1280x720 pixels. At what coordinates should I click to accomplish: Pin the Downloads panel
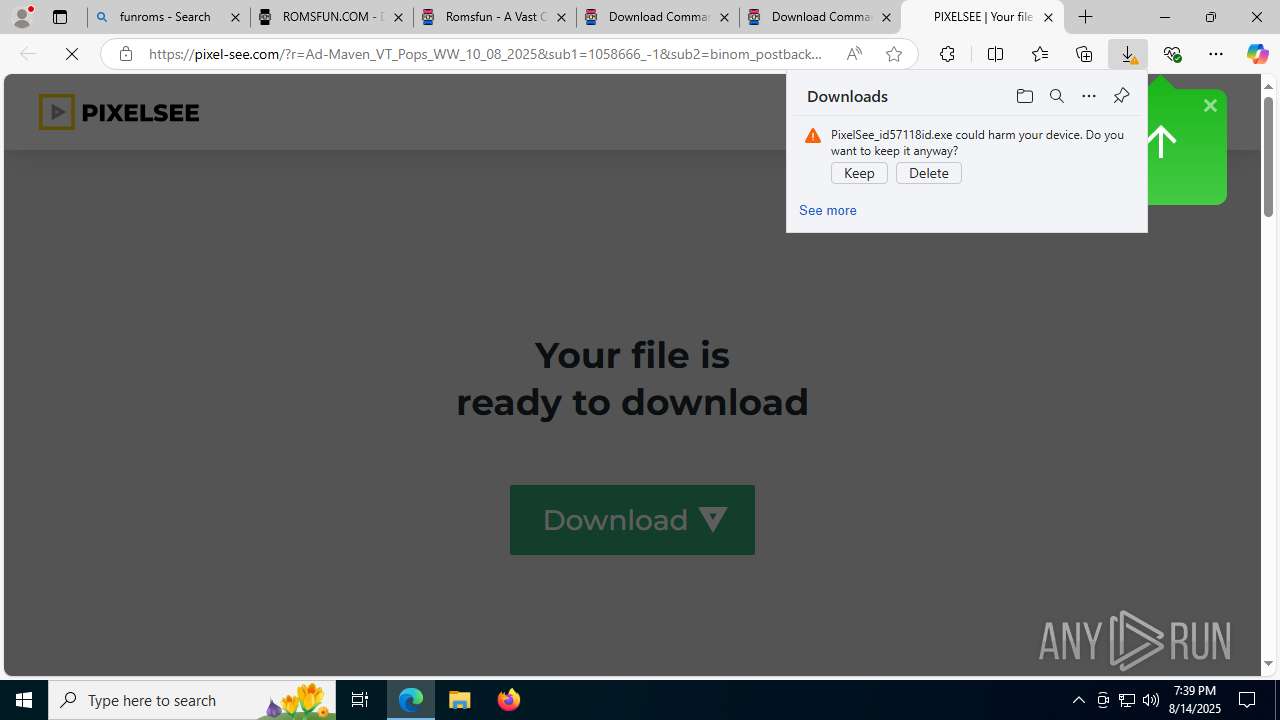(x=1121, y=96)
